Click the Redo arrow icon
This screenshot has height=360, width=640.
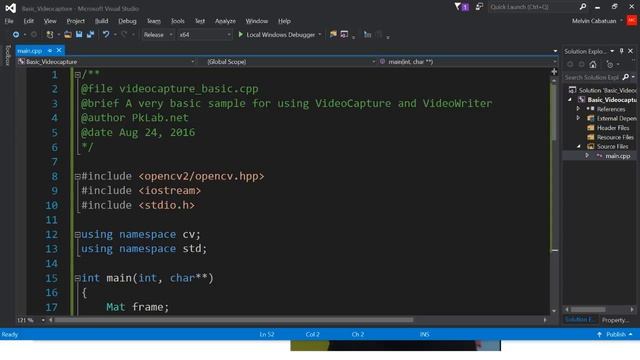(x=124, y=35)
